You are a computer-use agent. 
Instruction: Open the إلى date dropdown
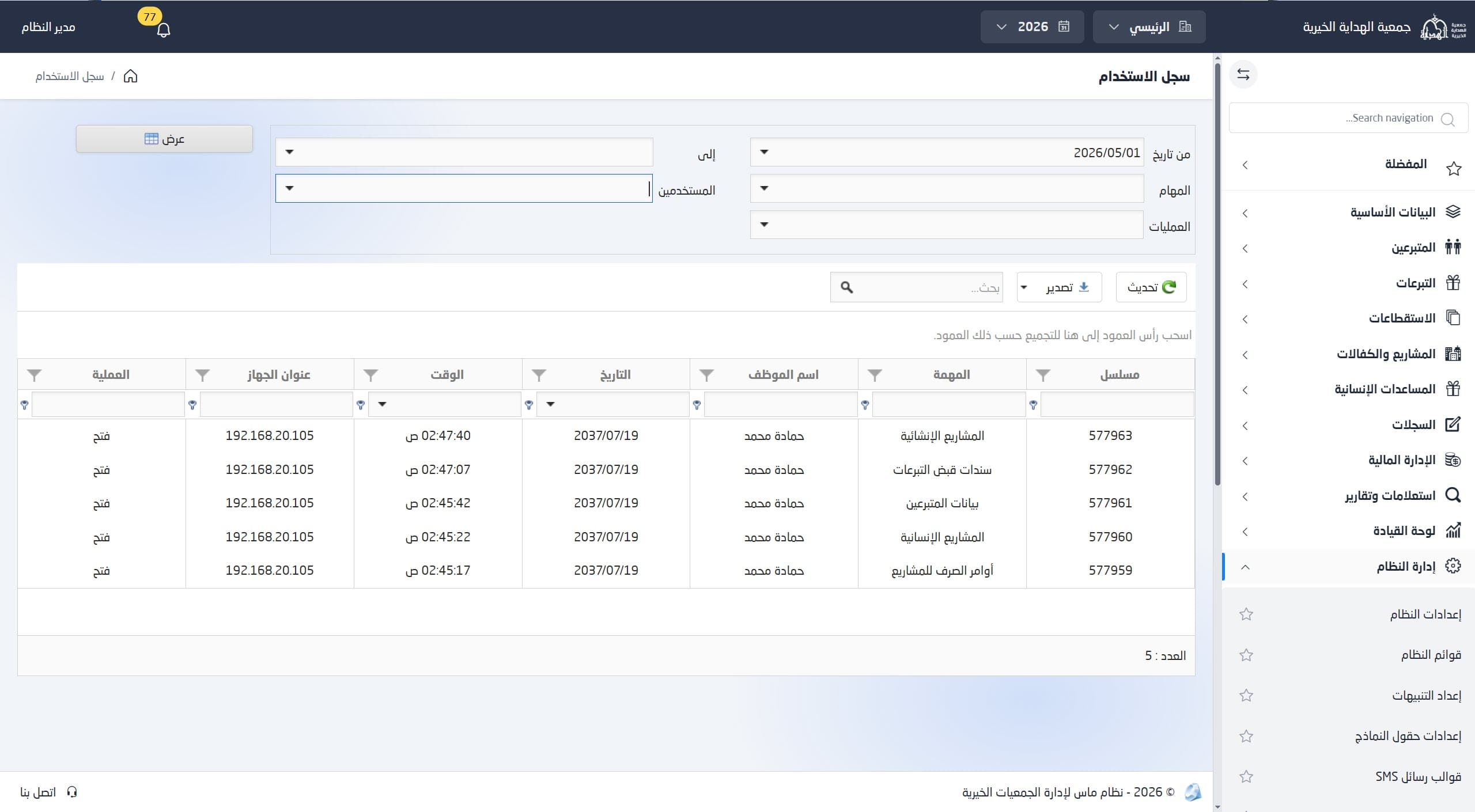click(289, 153)
